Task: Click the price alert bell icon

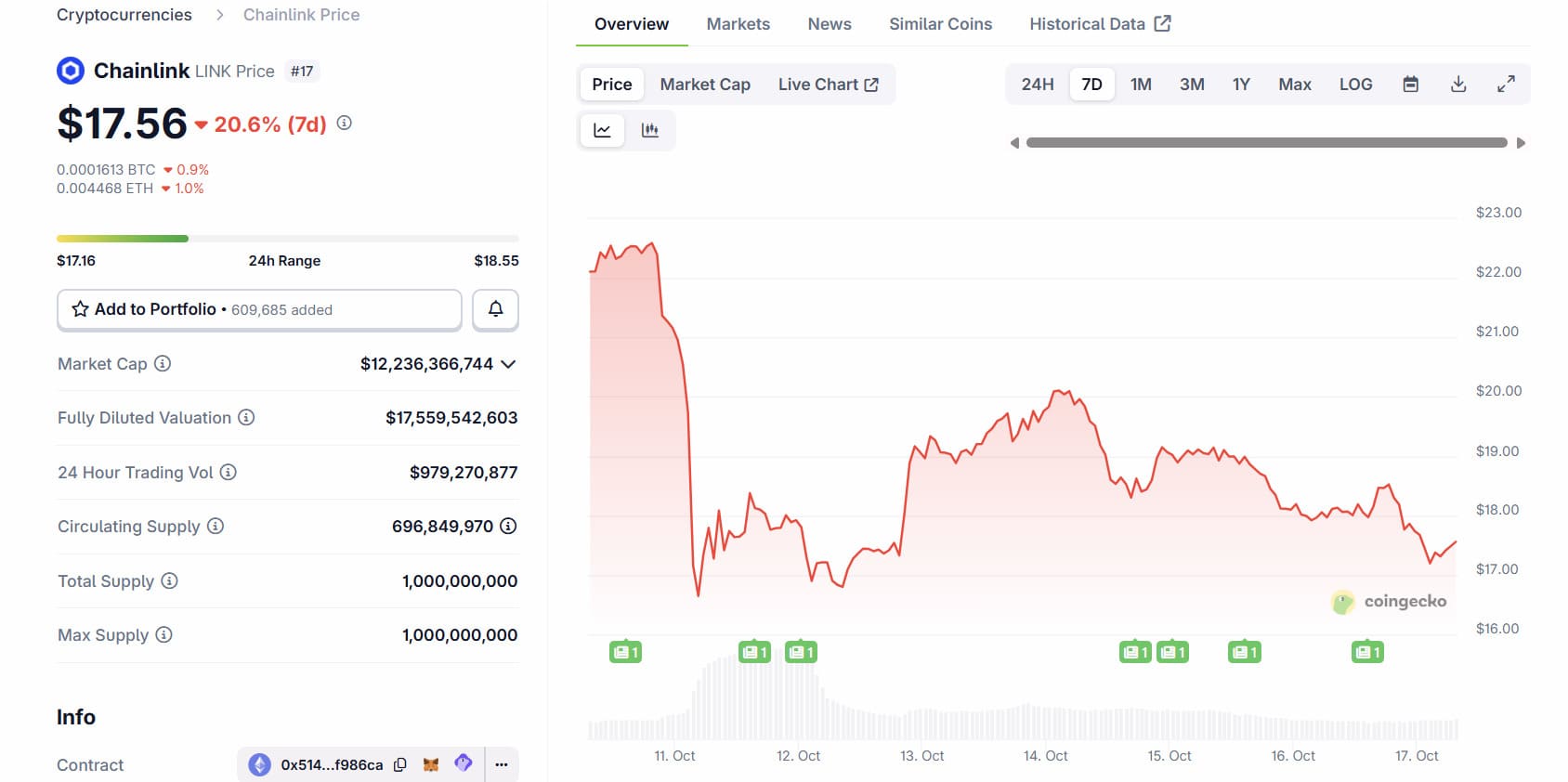Action: [x=495, y=309]
